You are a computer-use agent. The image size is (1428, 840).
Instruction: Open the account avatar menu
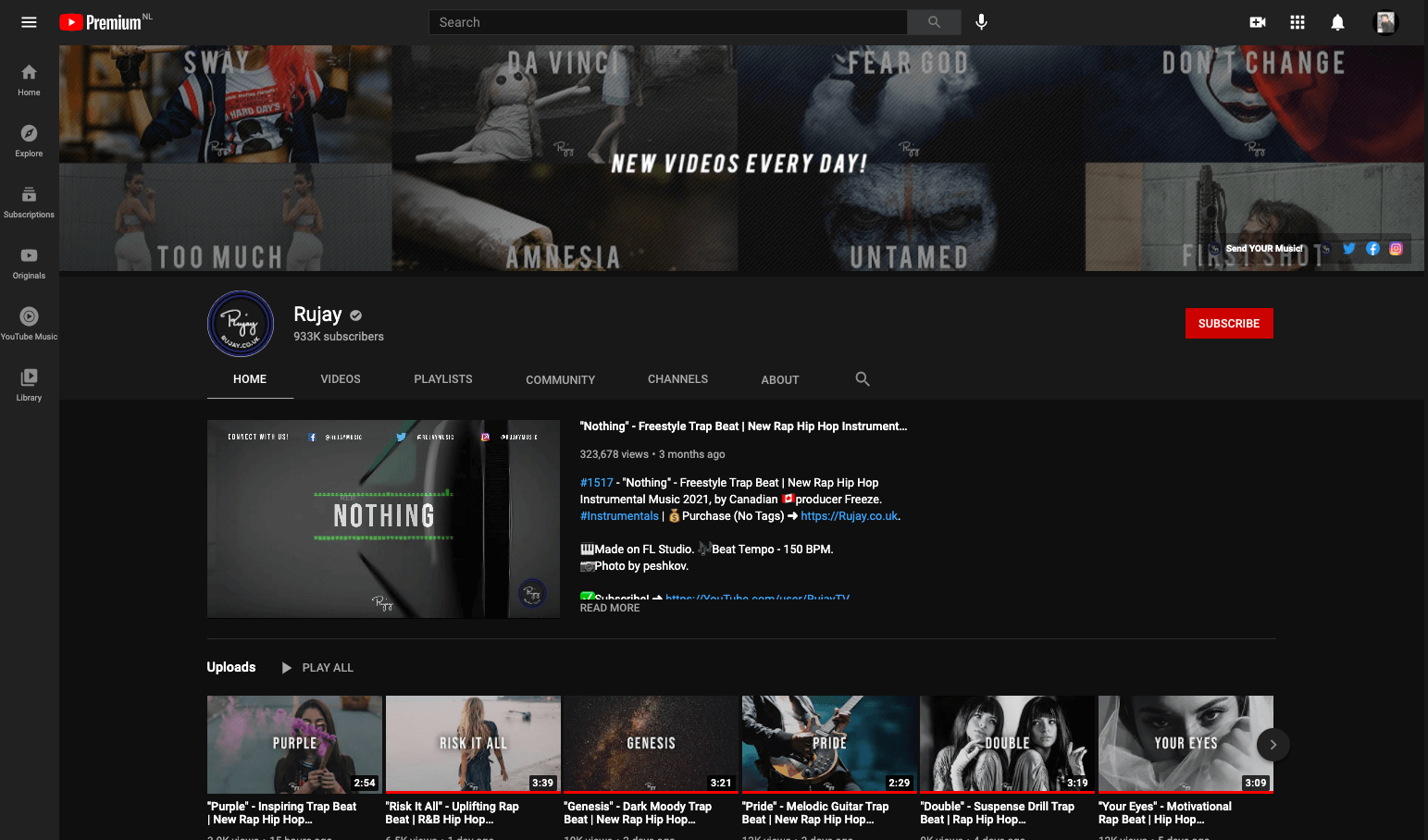tap(1385, 22)
